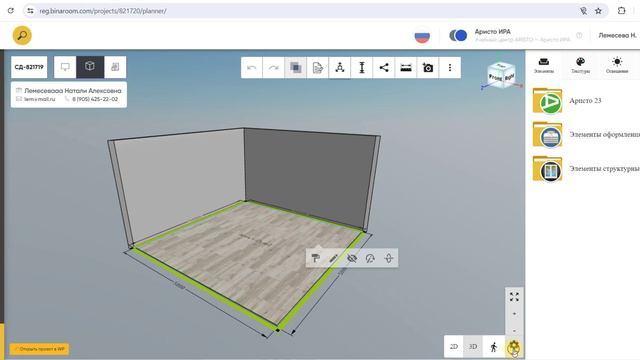Click the client email address
The width and height of the screenshot is (640, 360).
pyautogui.click(x=39, y=99)
